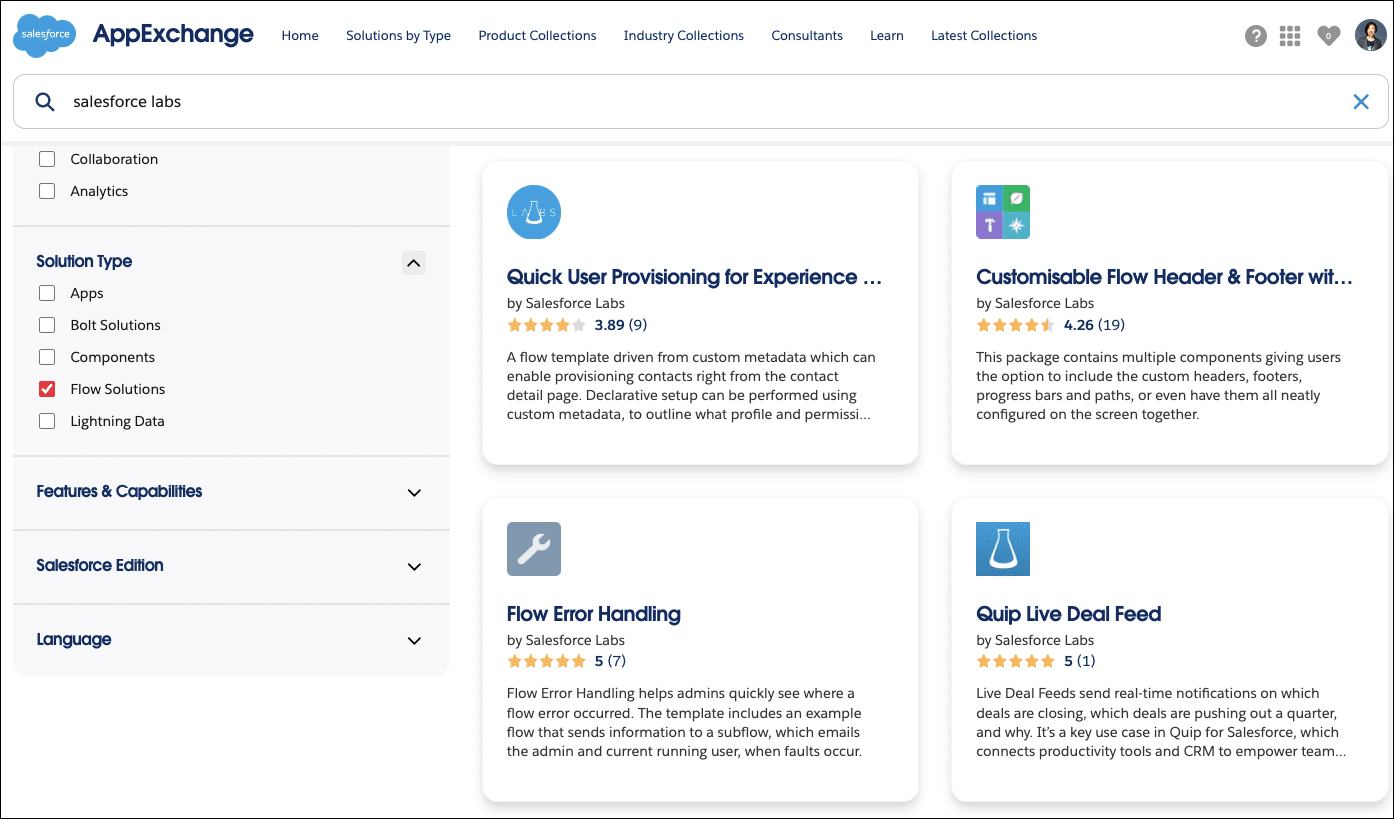
Task: Click the 5 (7) rating text
Action: click(610, 661)
